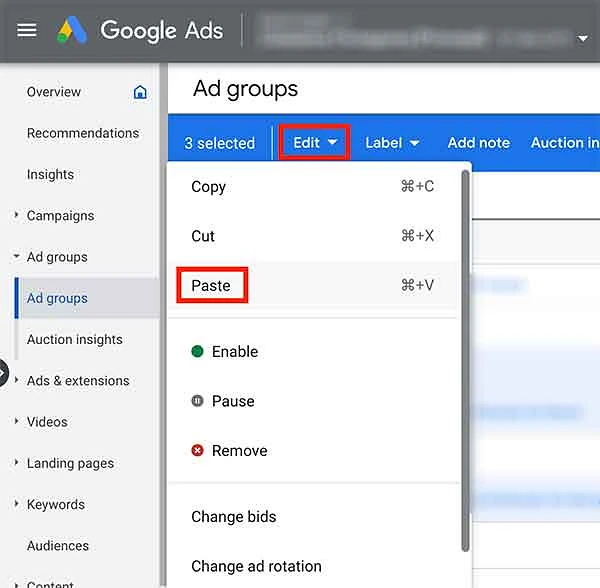Expand Ads & extensions section arrow
Screen dimensions: 600x588
(16, 380)
